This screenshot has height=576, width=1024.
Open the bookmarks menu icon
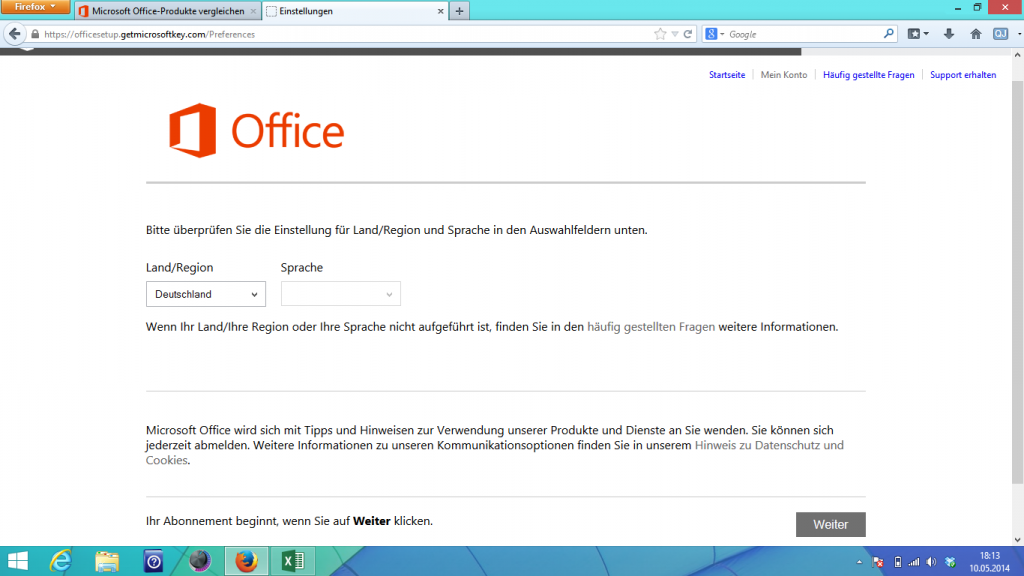pyautogui.click(x=918, y=34)
